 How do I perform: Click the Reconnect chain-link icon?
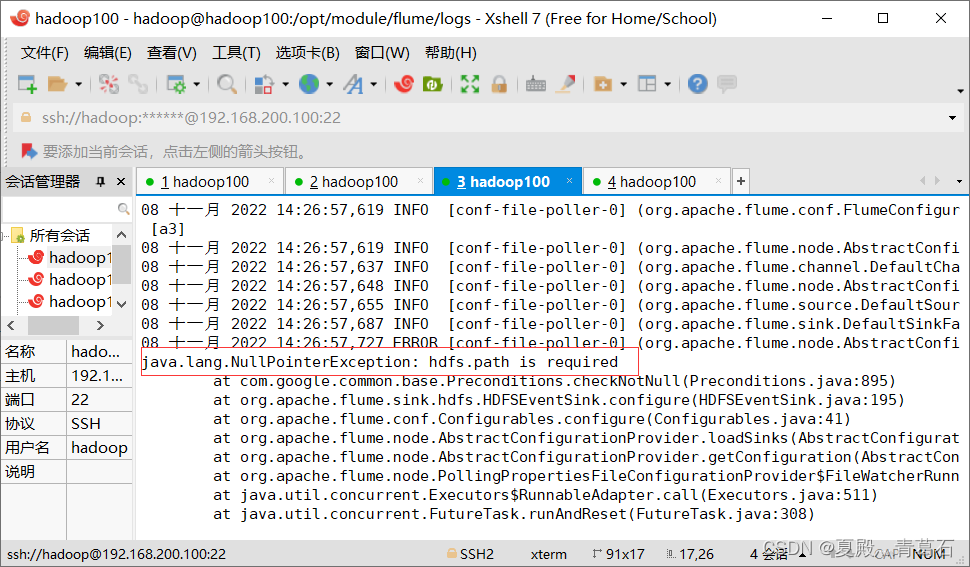pyautogui.click(x=137, y=84)
